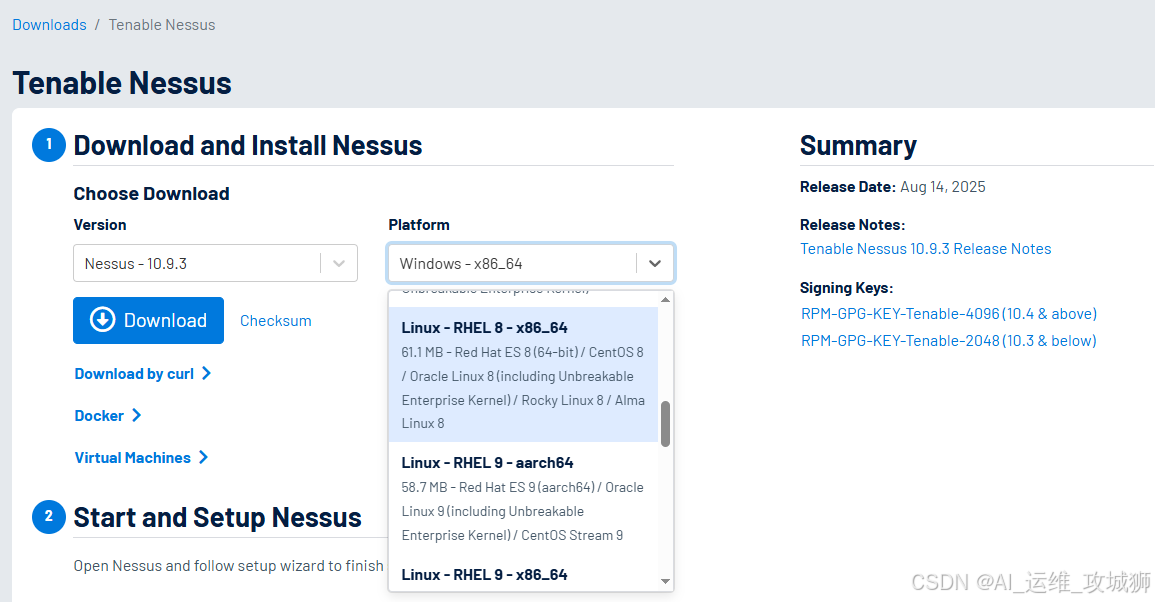Viewport: 1155px width, 602px height.
Task: Click the Platform dropdown chevron arrow
Action: [x=654, y=263]
